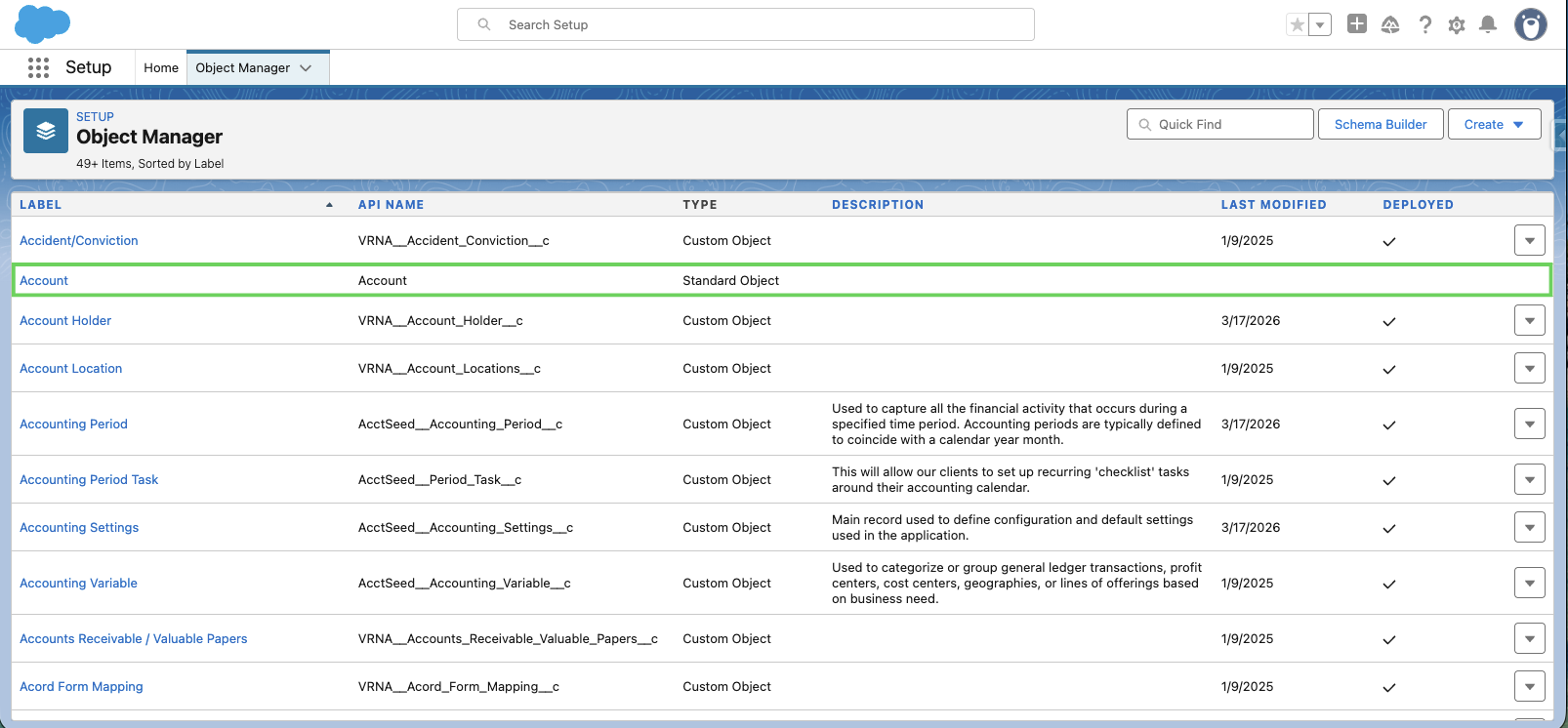Expand row actions for Accounts Receivable / Valuable Papers

[x=1530, y=638]
